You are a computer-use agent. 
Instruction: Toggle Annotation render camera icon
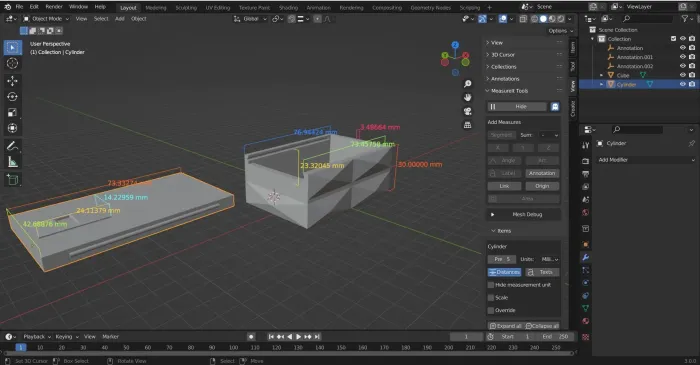692,48
